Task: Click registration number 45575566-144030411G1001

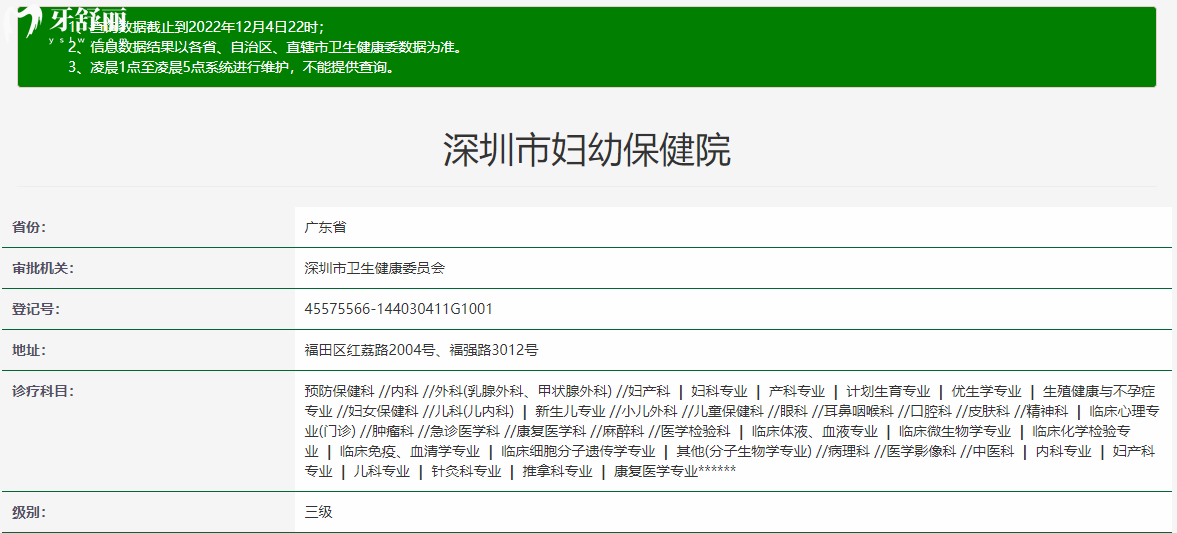Action: point(399,309)
